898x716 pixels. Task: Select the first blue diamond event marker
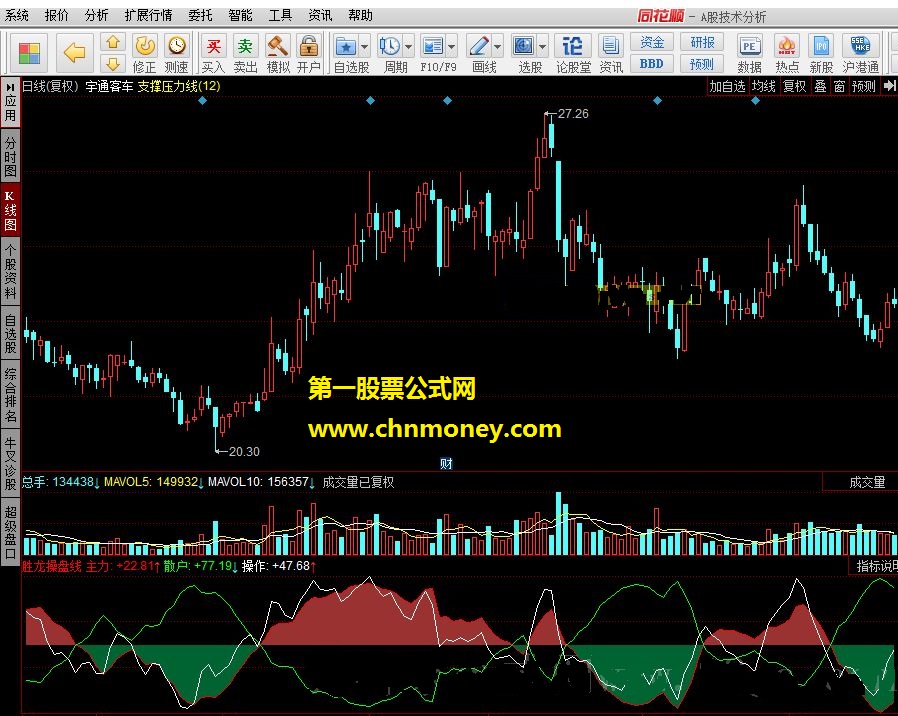tap(202, 101)
